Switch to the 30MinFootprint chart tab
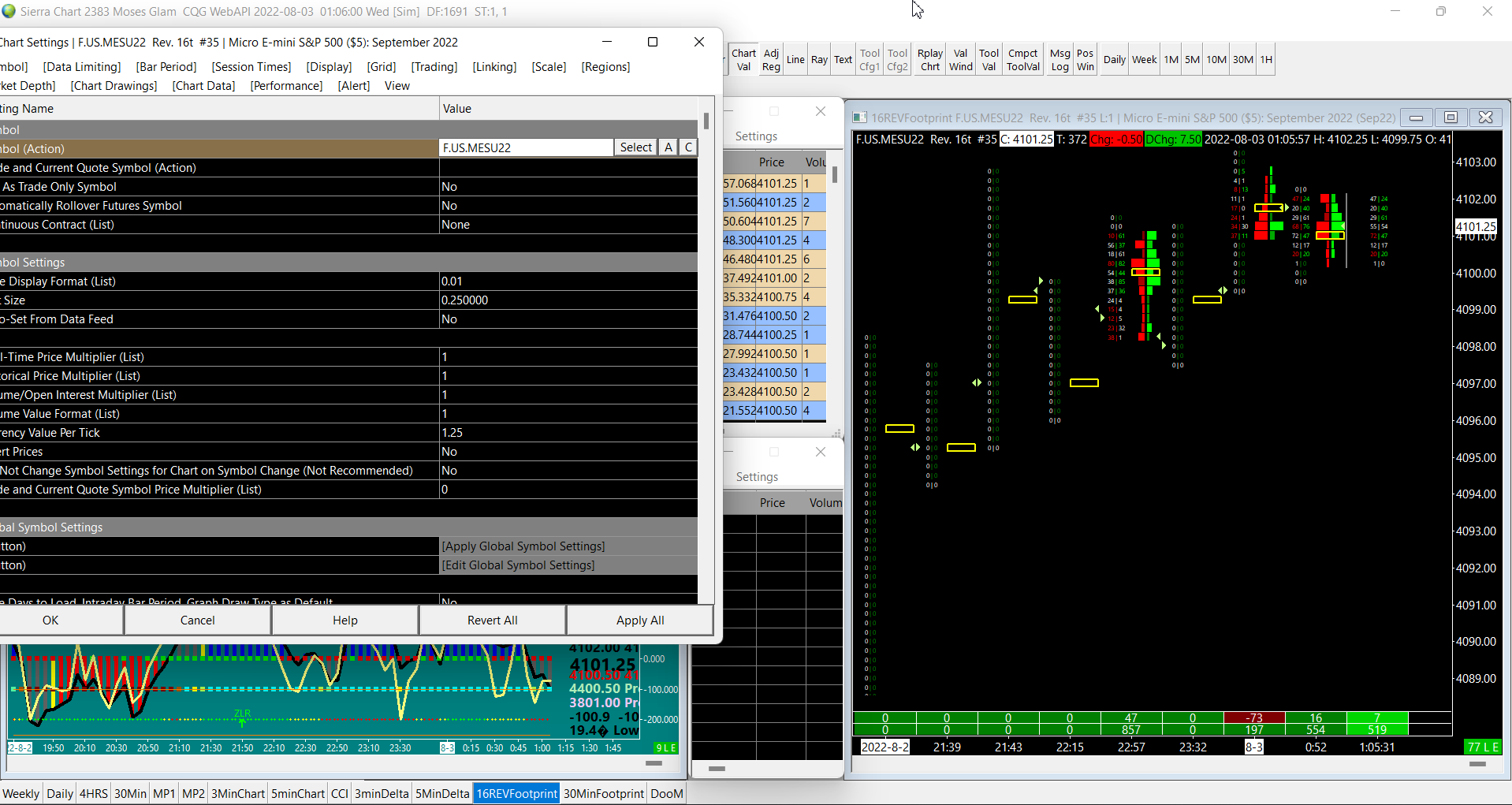This screenshot has height=805, width=1512. (604, 793)
